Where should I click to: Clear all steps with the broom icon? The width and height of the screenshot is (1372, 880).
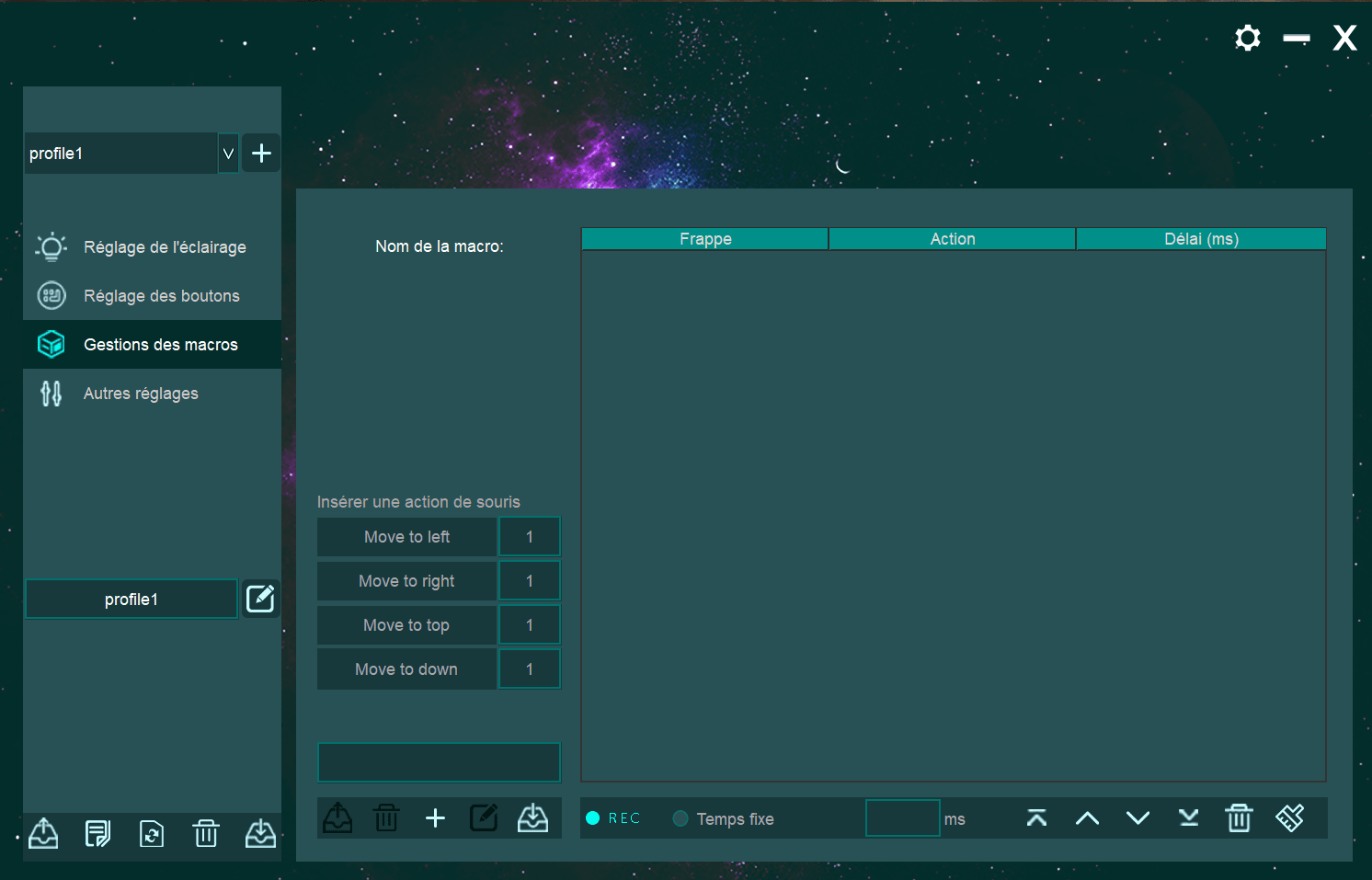click(x=1289, y=817)
